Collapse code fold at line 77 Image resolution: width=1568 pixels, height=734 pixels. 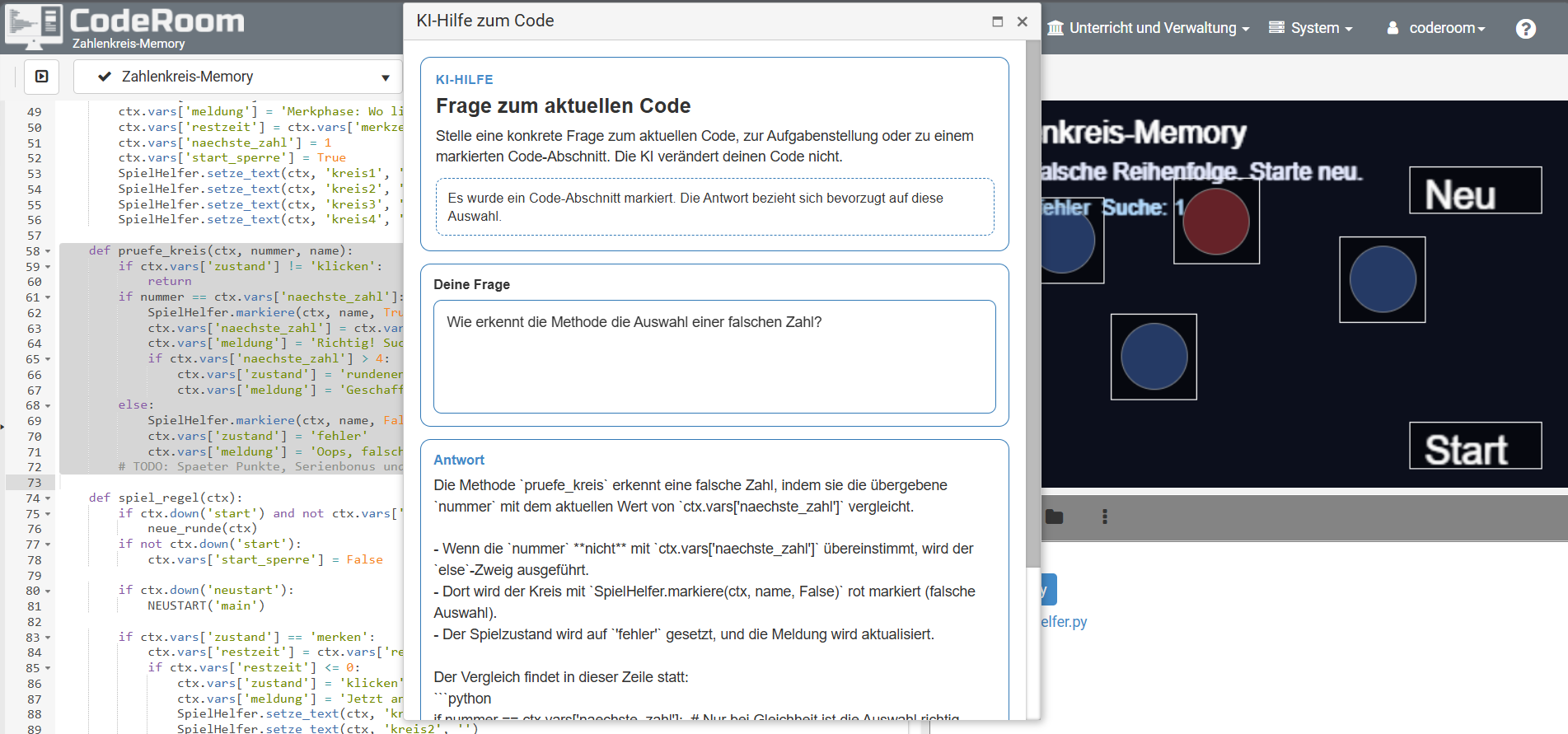point(48,545)
